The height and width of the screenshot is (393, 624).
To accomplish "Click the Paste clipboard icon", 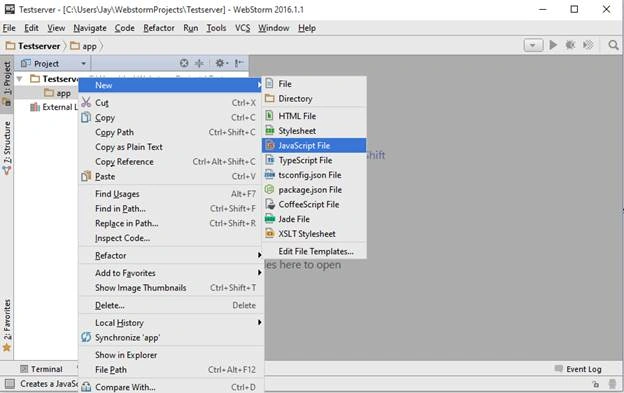I will coord(86,176).
